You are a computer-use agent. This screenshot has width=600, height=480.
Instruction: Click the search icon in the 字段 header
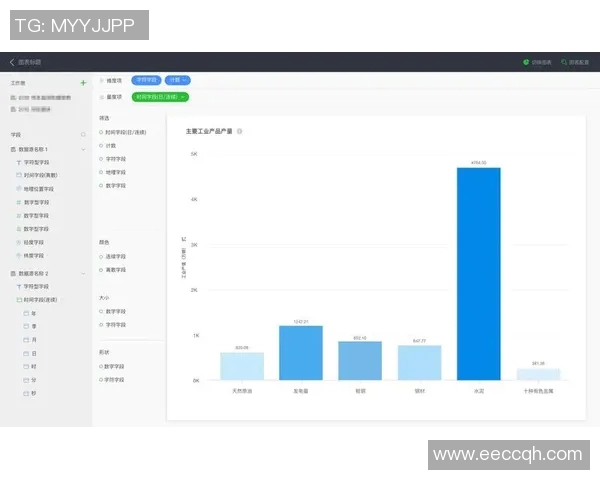(83, 134)
